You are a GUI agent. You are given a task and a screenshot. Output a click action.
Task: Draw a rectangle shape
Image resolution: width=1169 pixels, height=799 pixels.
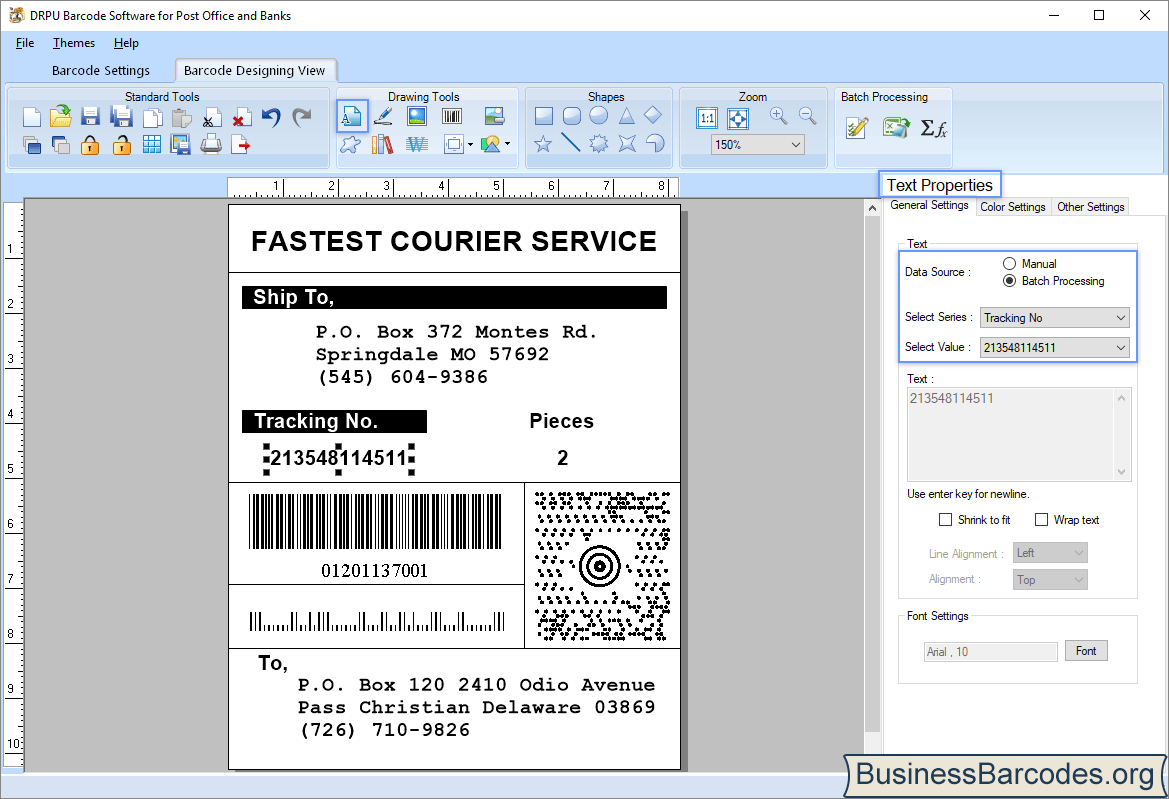pyautogui.click(x=544, y=116)
